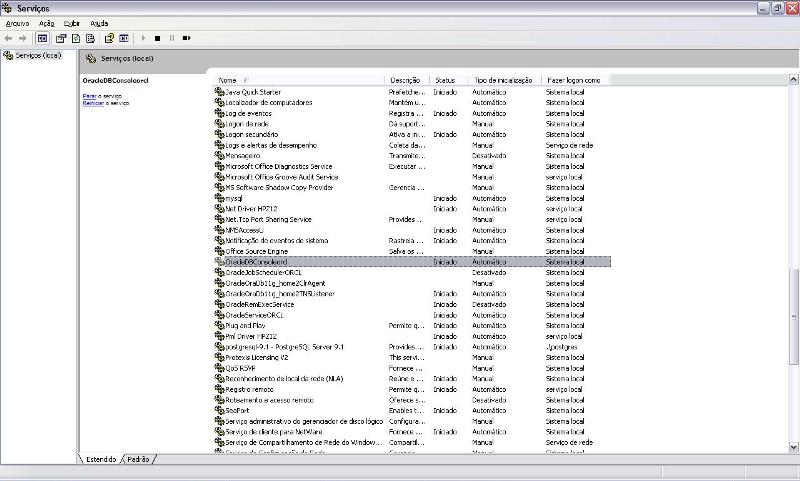800x481 pixels.
Task: Click gear icon beside mysql service
Action: coord(219,198)
